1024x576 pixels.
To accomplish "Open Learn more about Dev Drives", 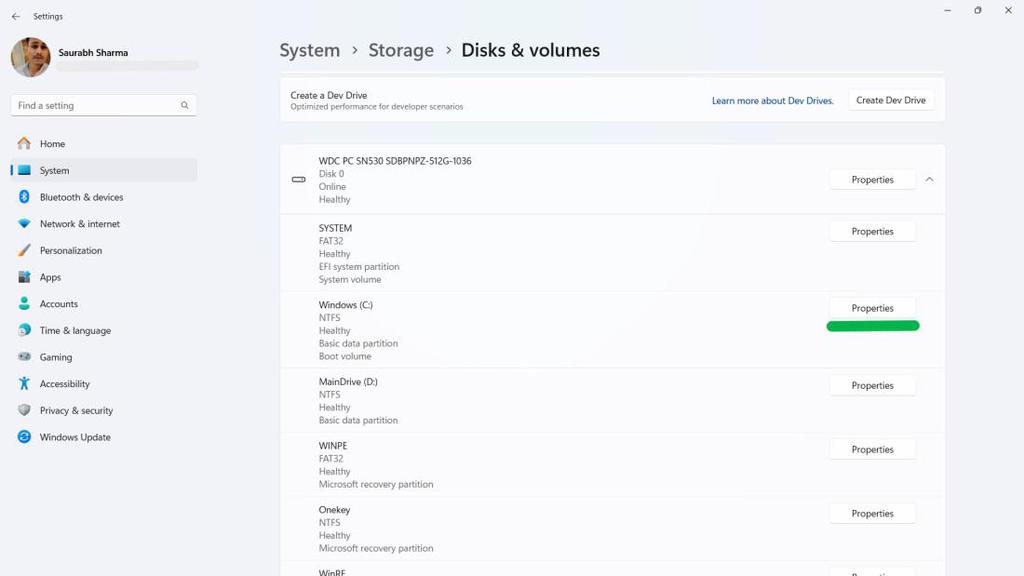I will click(771, 100).
